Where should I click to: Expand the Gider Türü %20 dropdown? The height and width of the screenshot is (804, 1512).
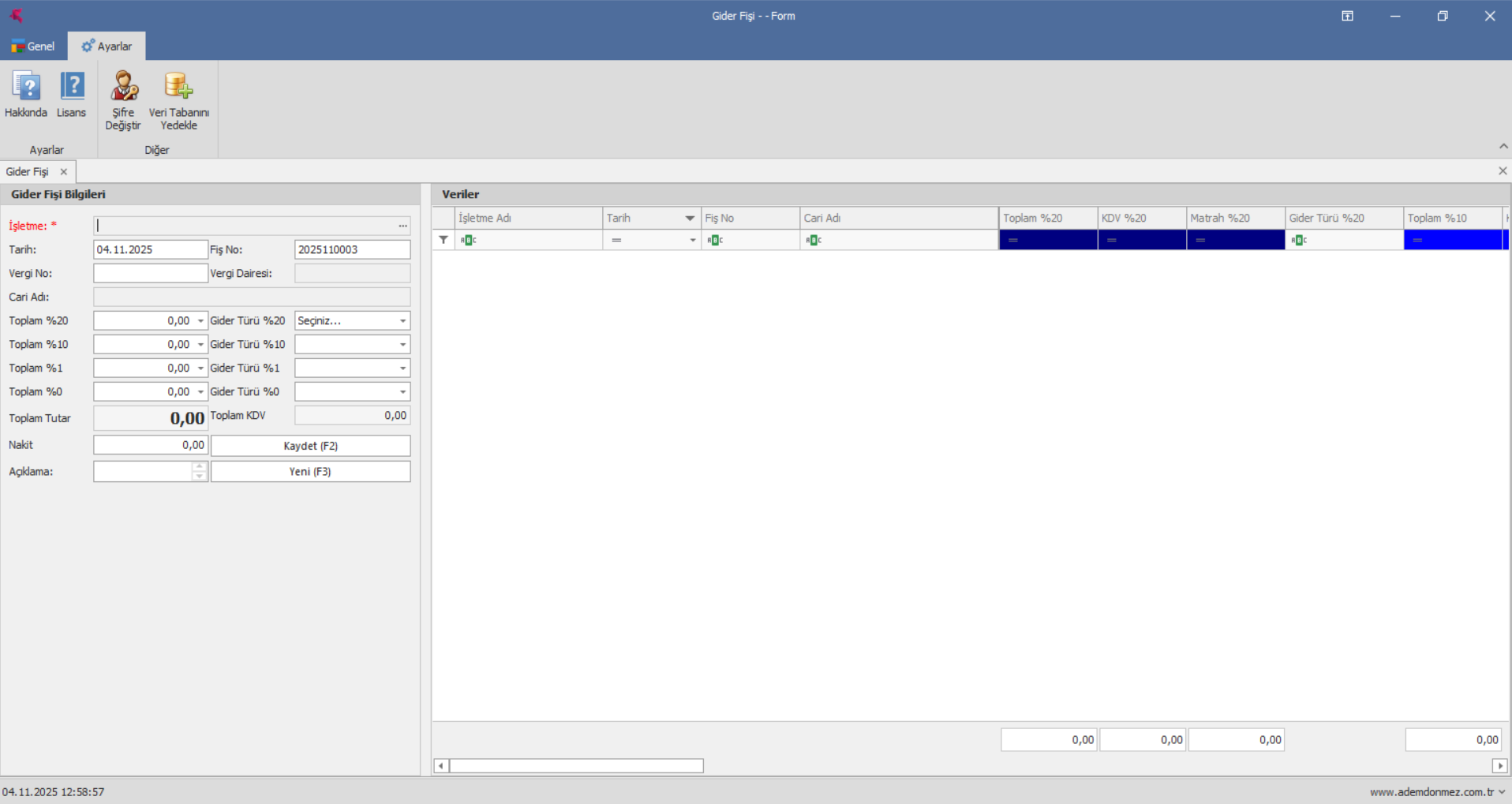(402, 321)
